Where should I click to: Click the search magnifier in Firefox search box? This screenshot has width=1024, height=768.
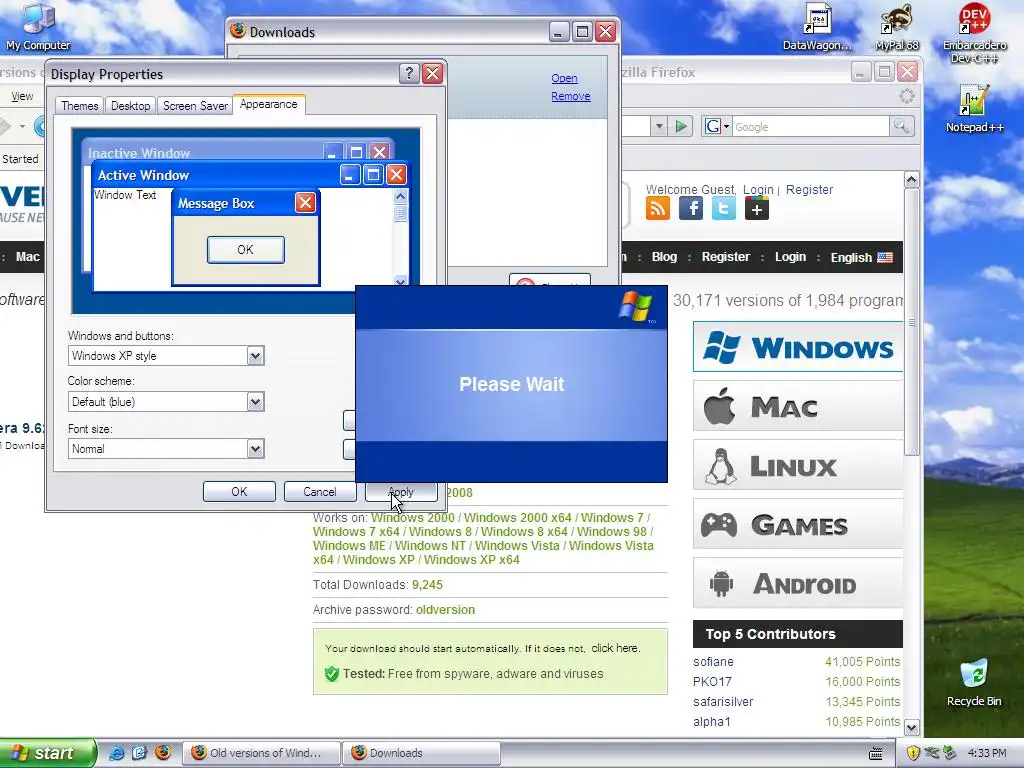pyautogui.click(x=901, y=126)
